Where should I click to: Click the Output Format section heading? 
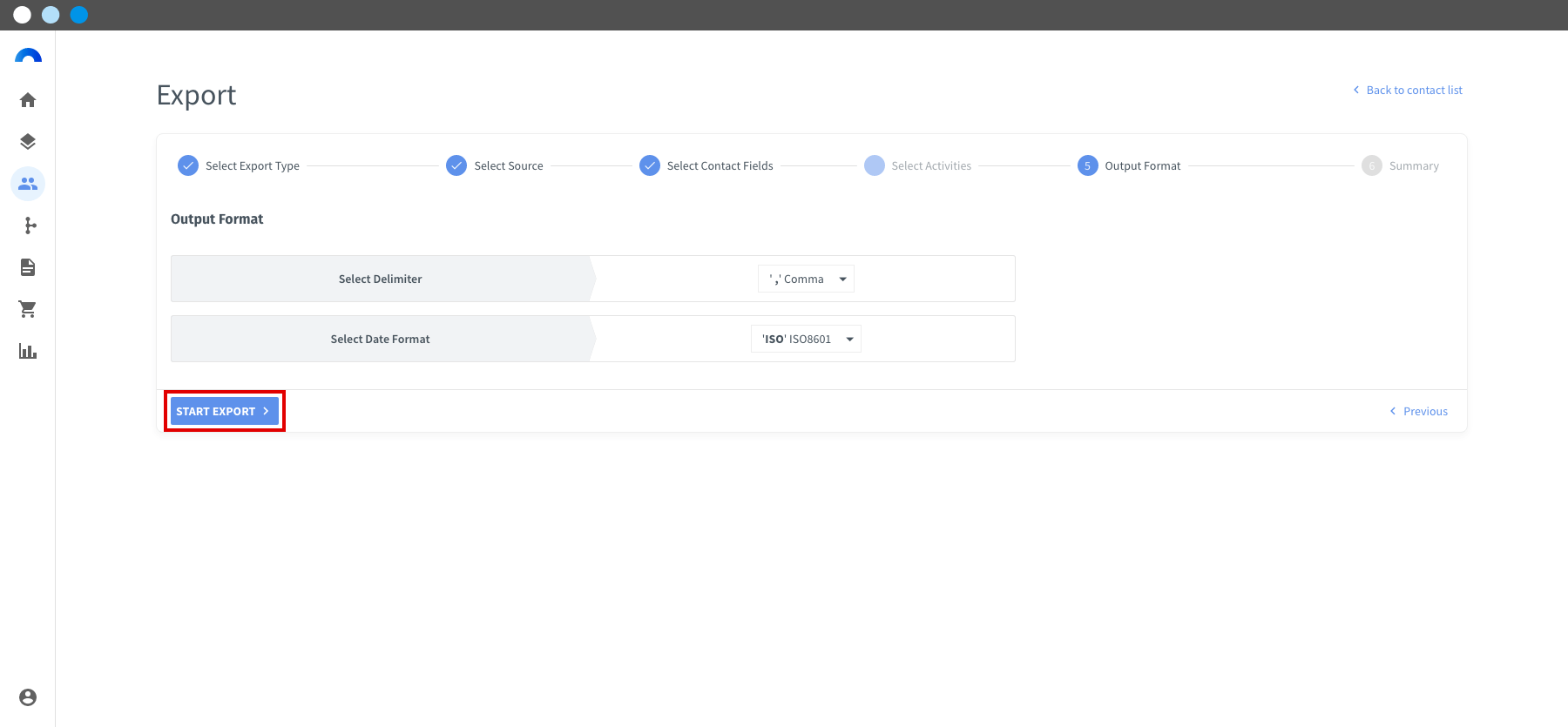(x=217, y=219)
